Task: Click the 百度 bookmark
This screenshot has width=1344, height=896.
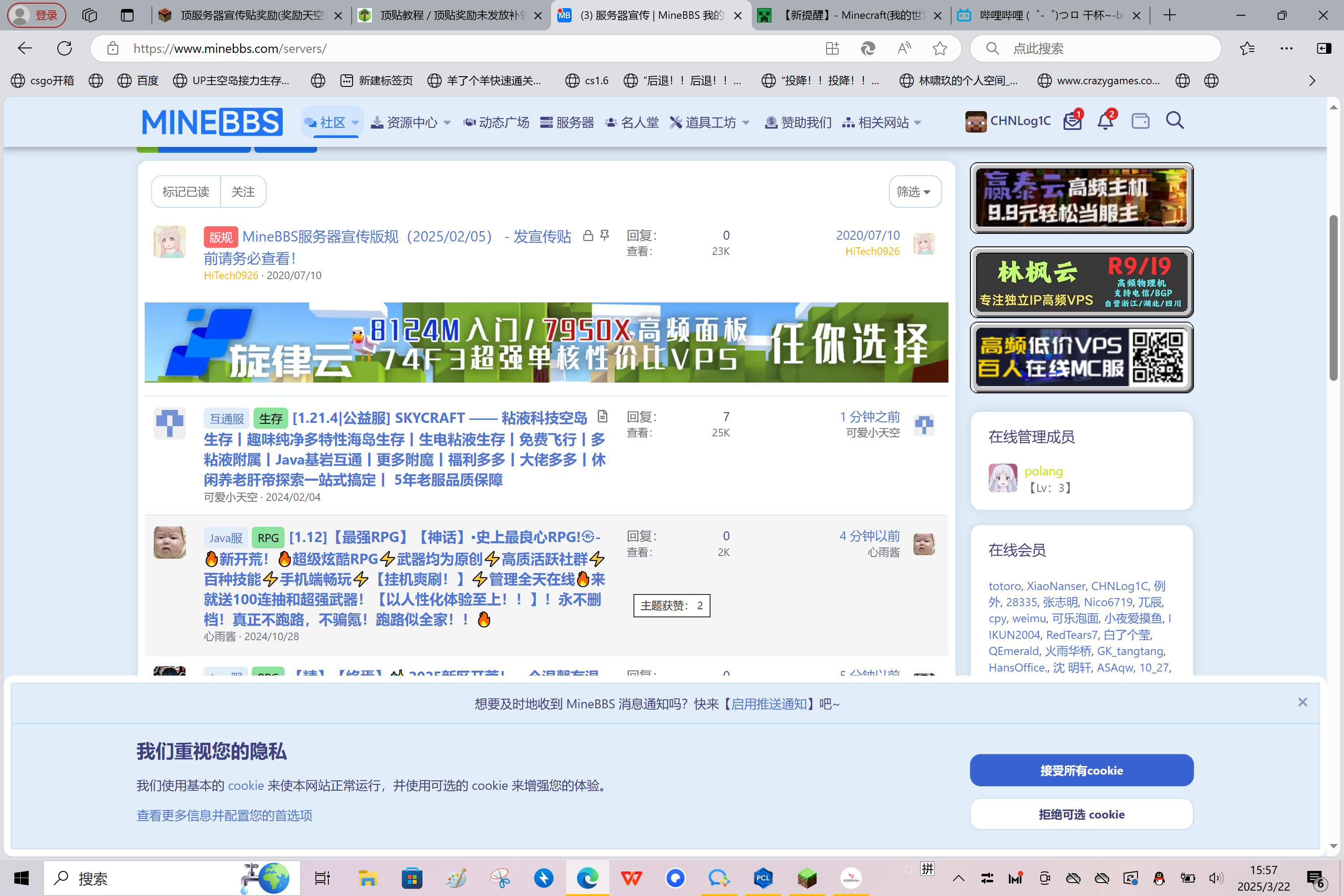Action: tap(138, 81)
